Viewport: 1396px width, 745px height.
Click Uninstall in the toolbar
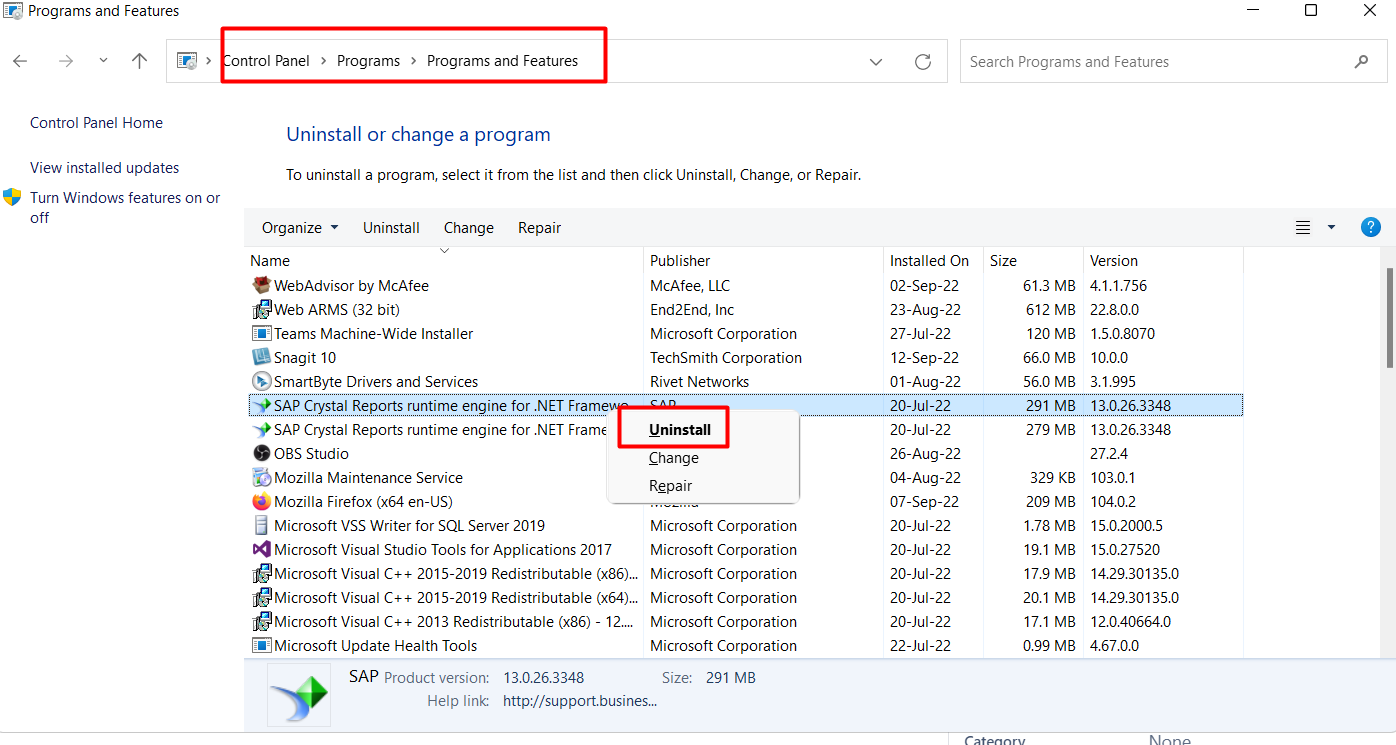click(x=391, y=228)
